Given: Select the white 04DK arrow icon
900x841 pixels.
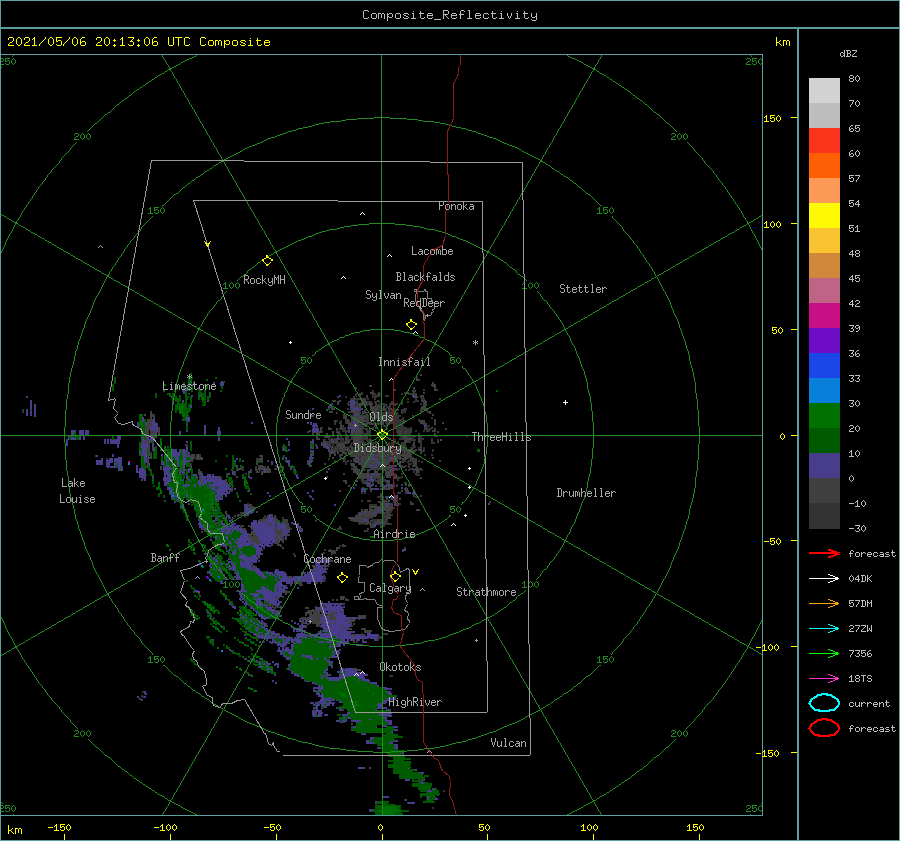Looking at the screenshot, I should pyautogui.click(x=824, y=578).
